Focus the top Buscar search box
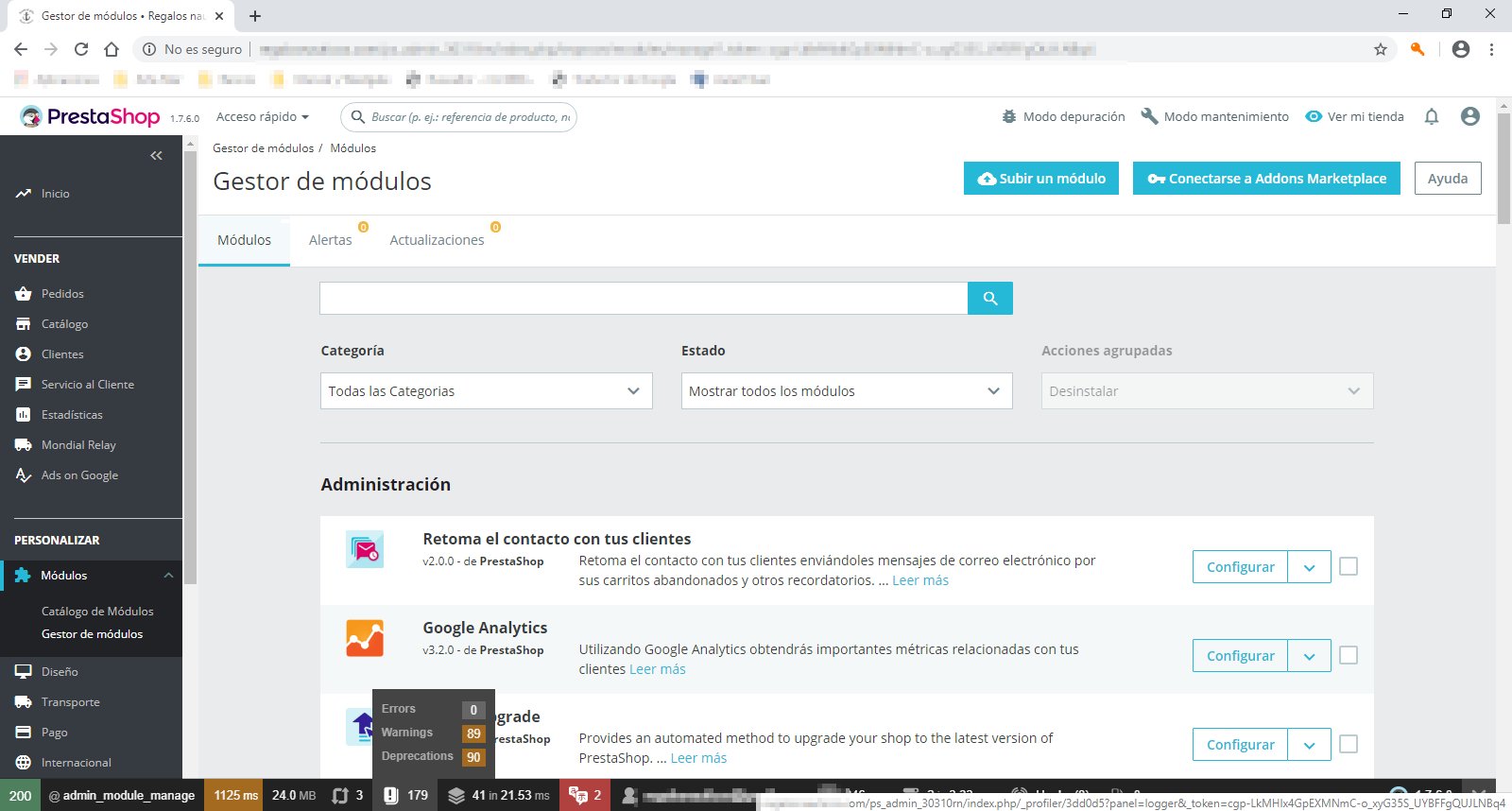The image size is (1512, 811). (458, 116)
